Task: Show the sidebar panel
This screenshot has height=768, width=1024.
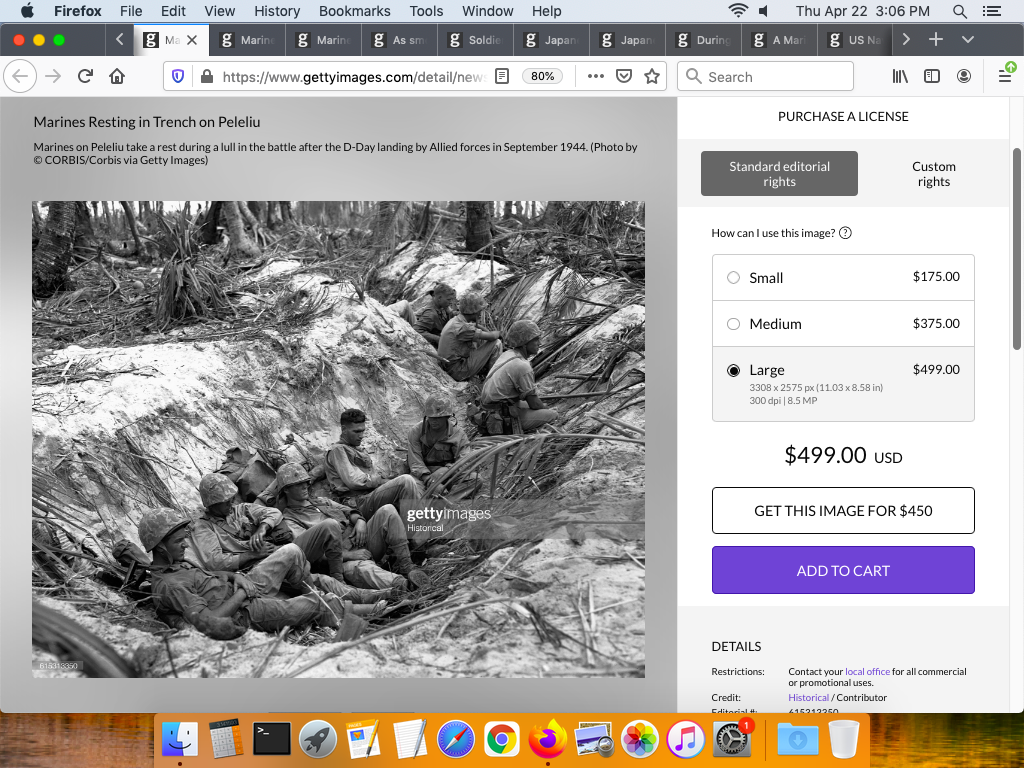Action: pyautogui.click(x=931, y=76)
